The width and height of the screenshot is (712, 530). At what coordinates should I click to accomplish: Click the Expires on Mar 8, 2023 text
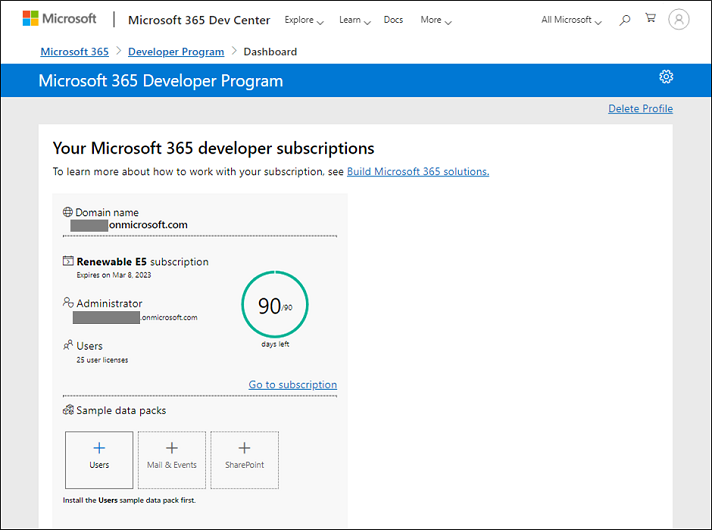(x=114, y=275)
